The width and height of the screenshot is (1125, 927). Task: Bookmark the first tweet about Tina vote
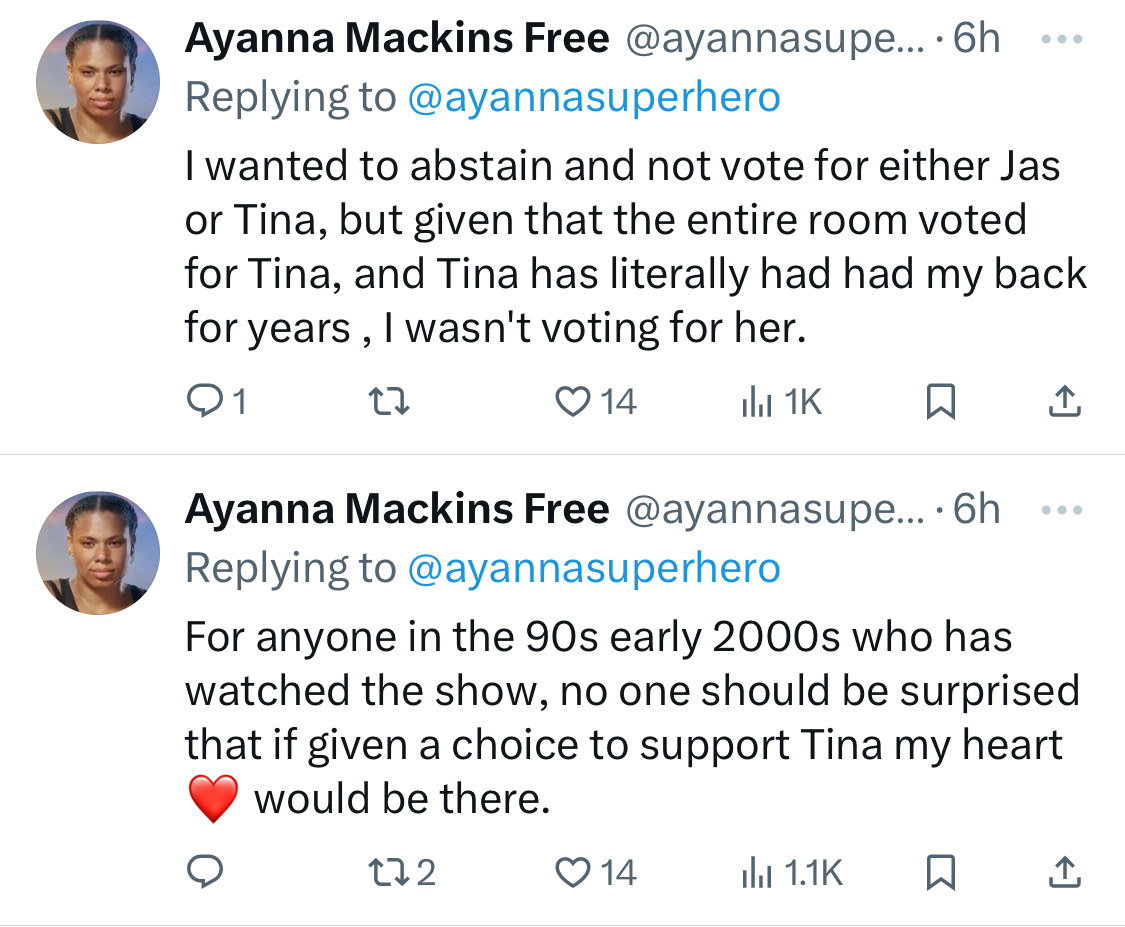[941, 401]
